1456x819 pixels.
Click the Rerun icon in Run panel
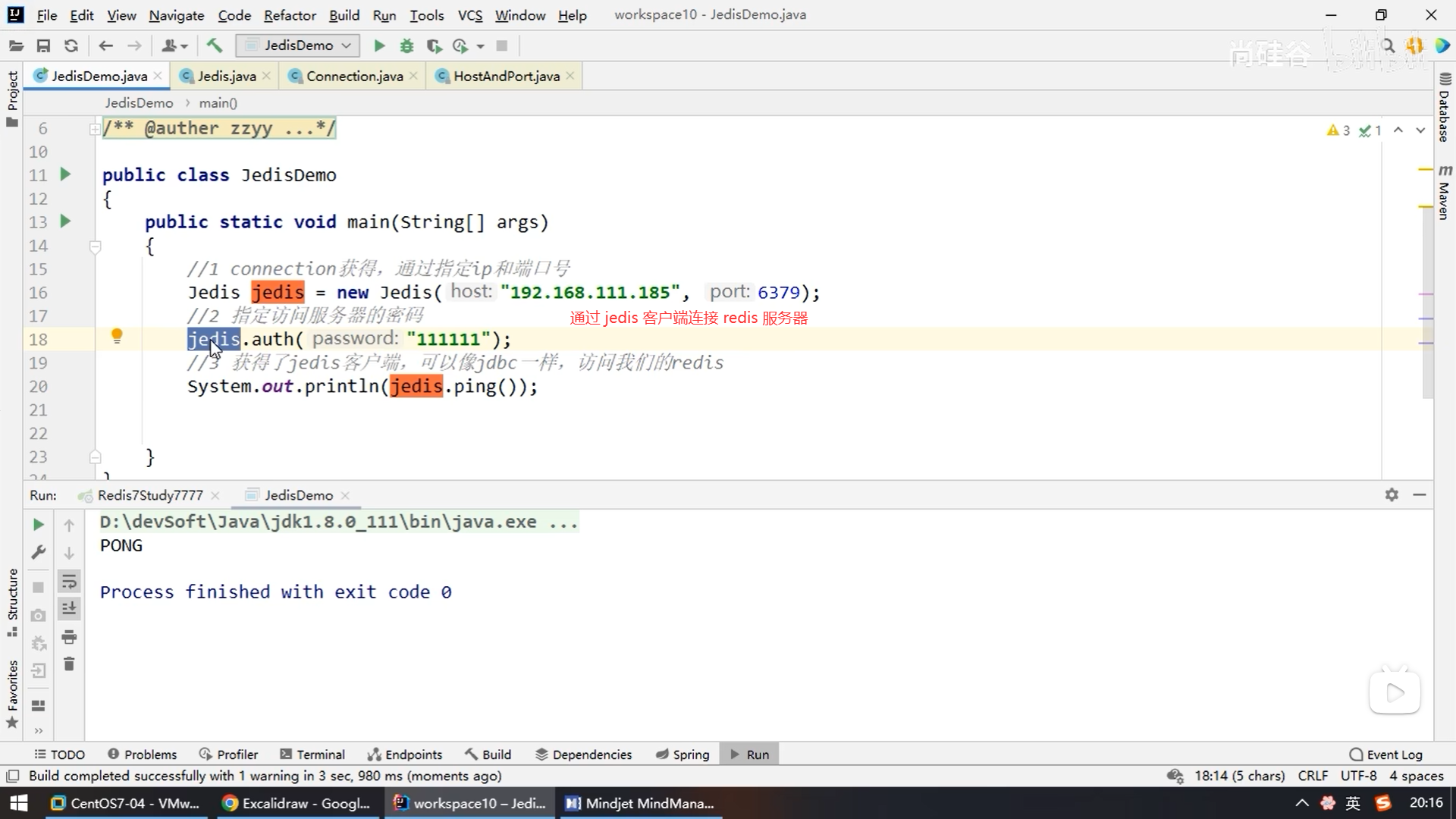point(39,525)
